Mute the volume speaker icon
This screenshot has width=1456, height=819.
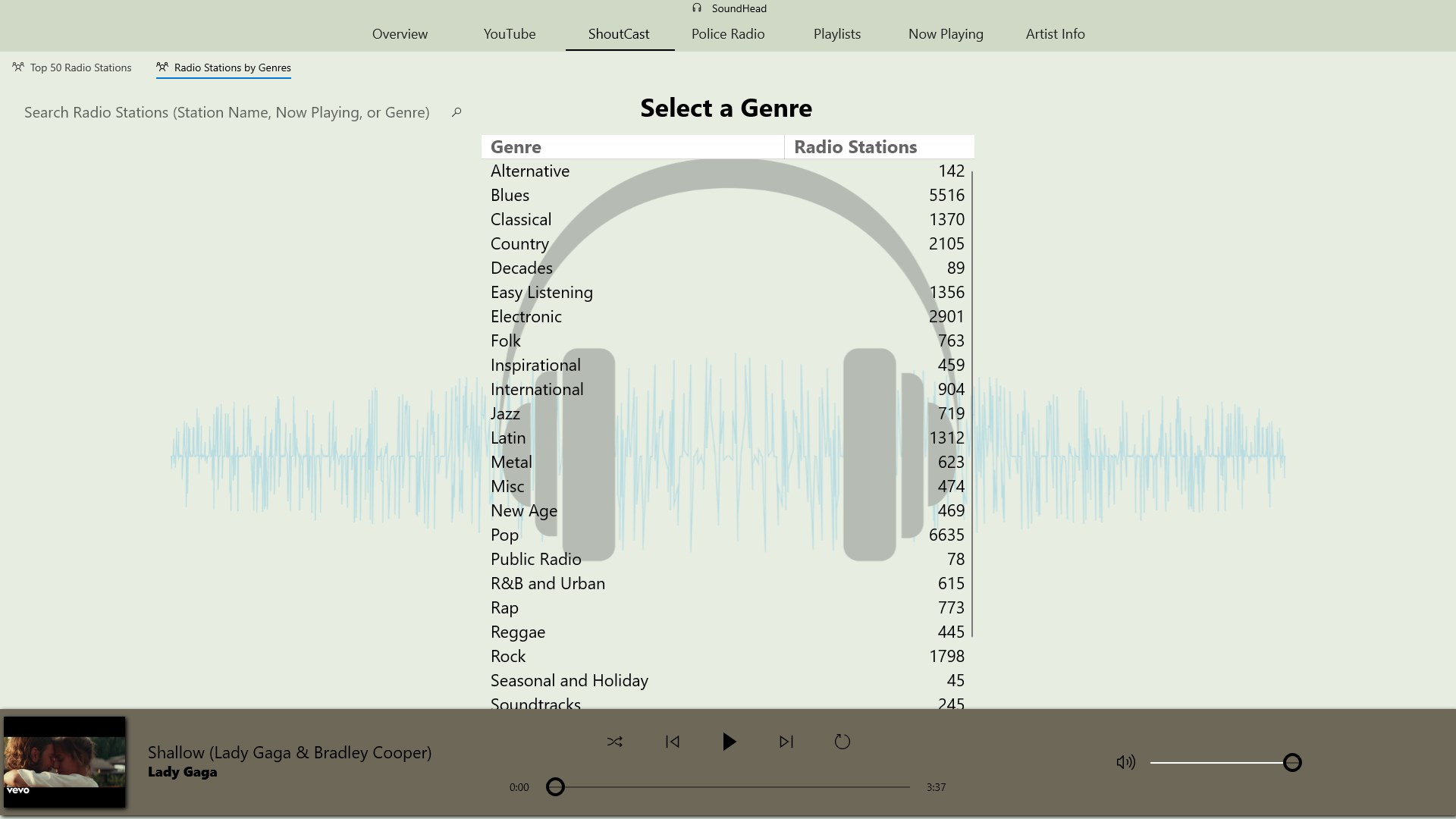pos(1125,762)
